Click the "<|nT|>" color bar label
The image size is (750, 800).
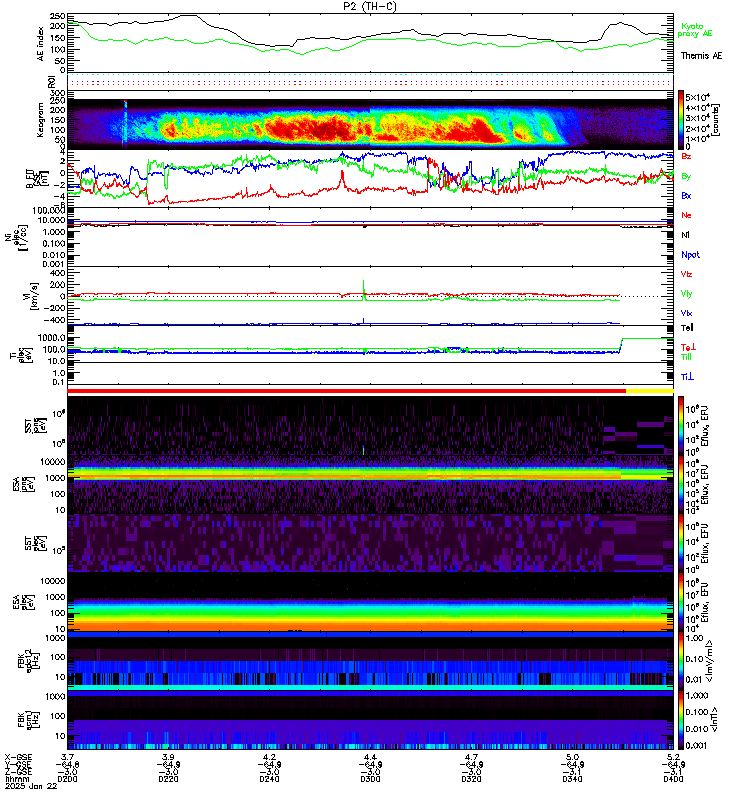[714, 720]
